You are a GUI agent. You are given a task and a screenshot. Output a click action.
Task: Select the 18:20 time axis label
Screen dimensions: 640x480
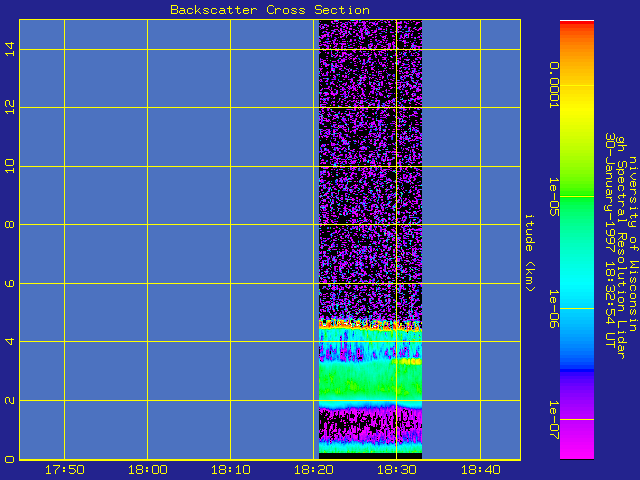click(x=314, y=470)
